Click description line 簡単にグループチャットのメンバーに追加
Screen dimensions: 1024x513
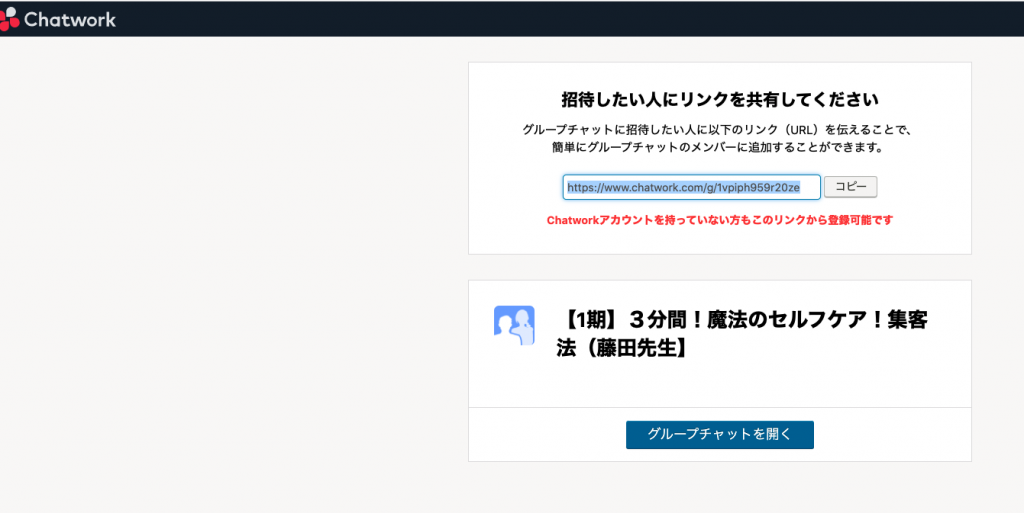(717, 148)
